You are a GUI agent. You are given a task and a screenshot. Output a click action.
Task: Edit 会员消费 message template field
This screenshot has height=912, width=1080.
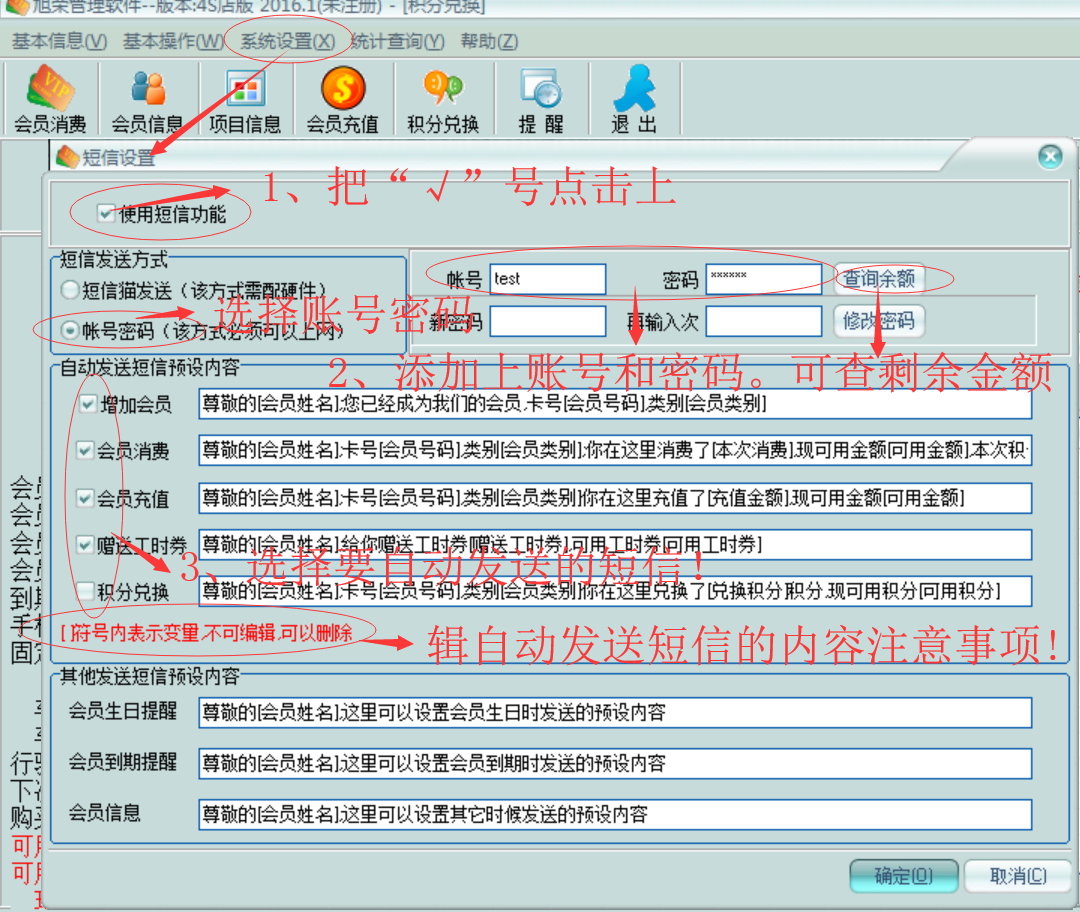615,450
